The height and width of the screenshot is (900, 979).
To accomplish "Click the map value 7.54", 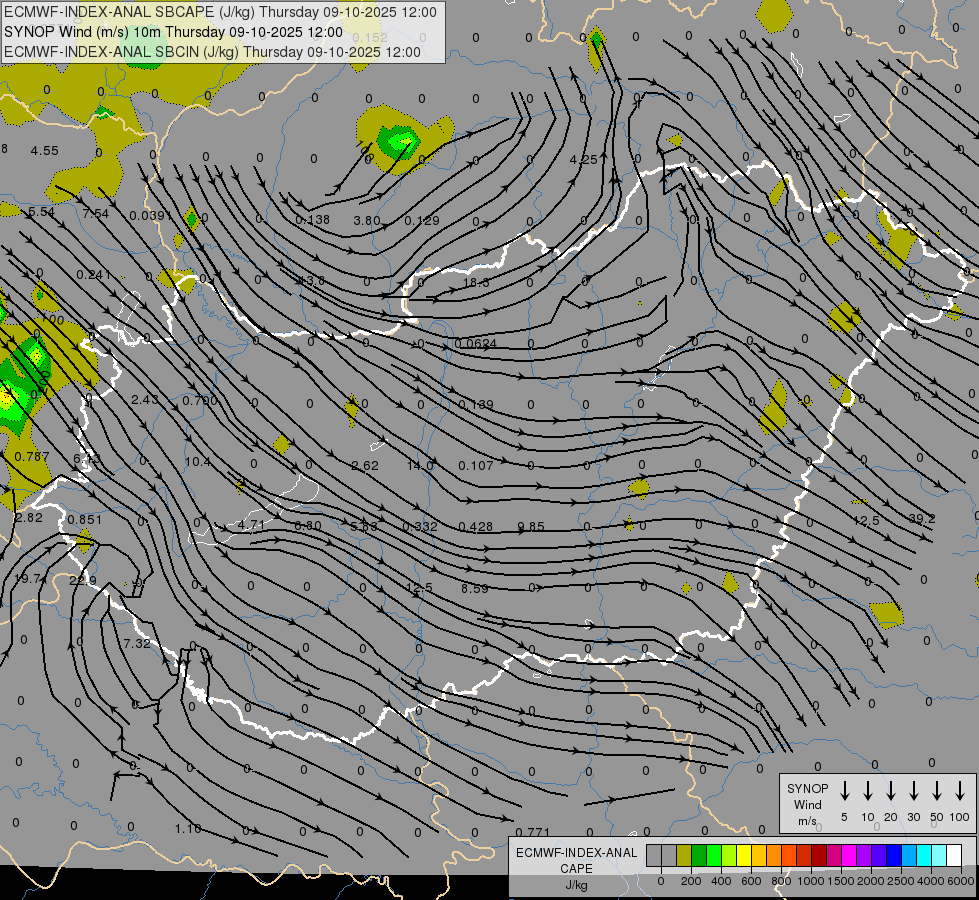I will tap(96, 213).
